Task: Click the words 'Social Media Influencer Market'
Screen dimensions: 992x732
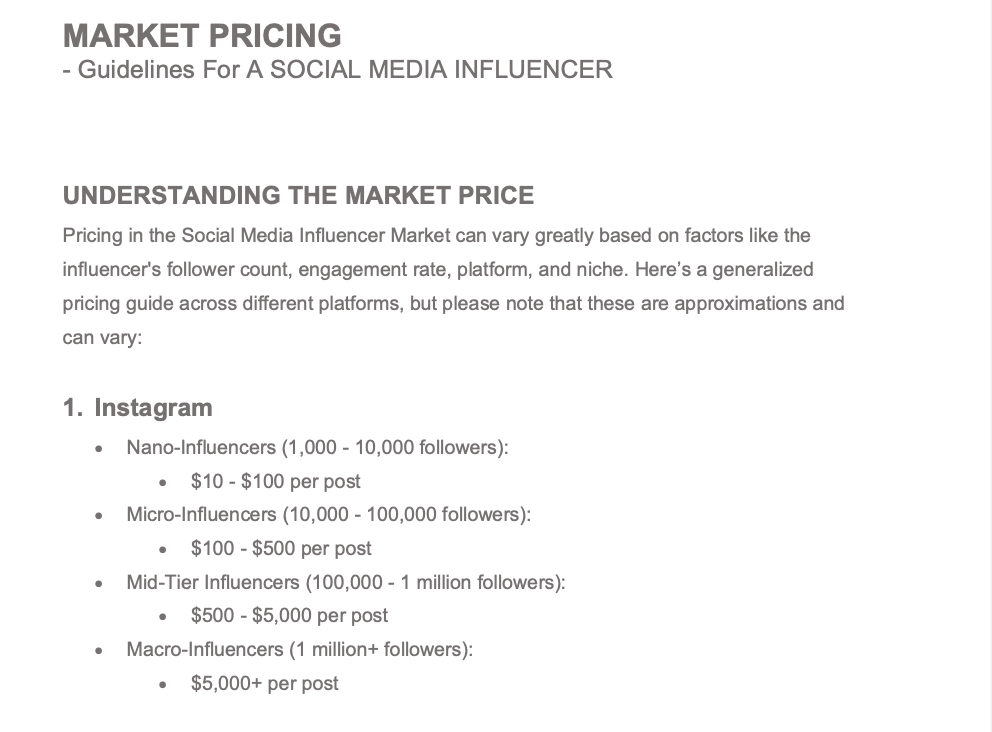Action: [316, 236]
